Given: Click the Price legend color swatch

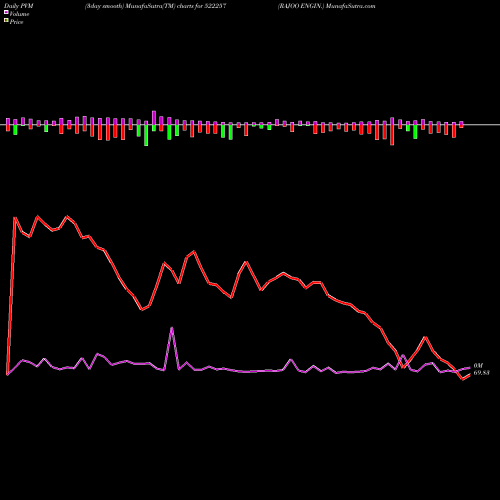Looking at the screenshot, I should pyautogui.click(x=6, y=21).
